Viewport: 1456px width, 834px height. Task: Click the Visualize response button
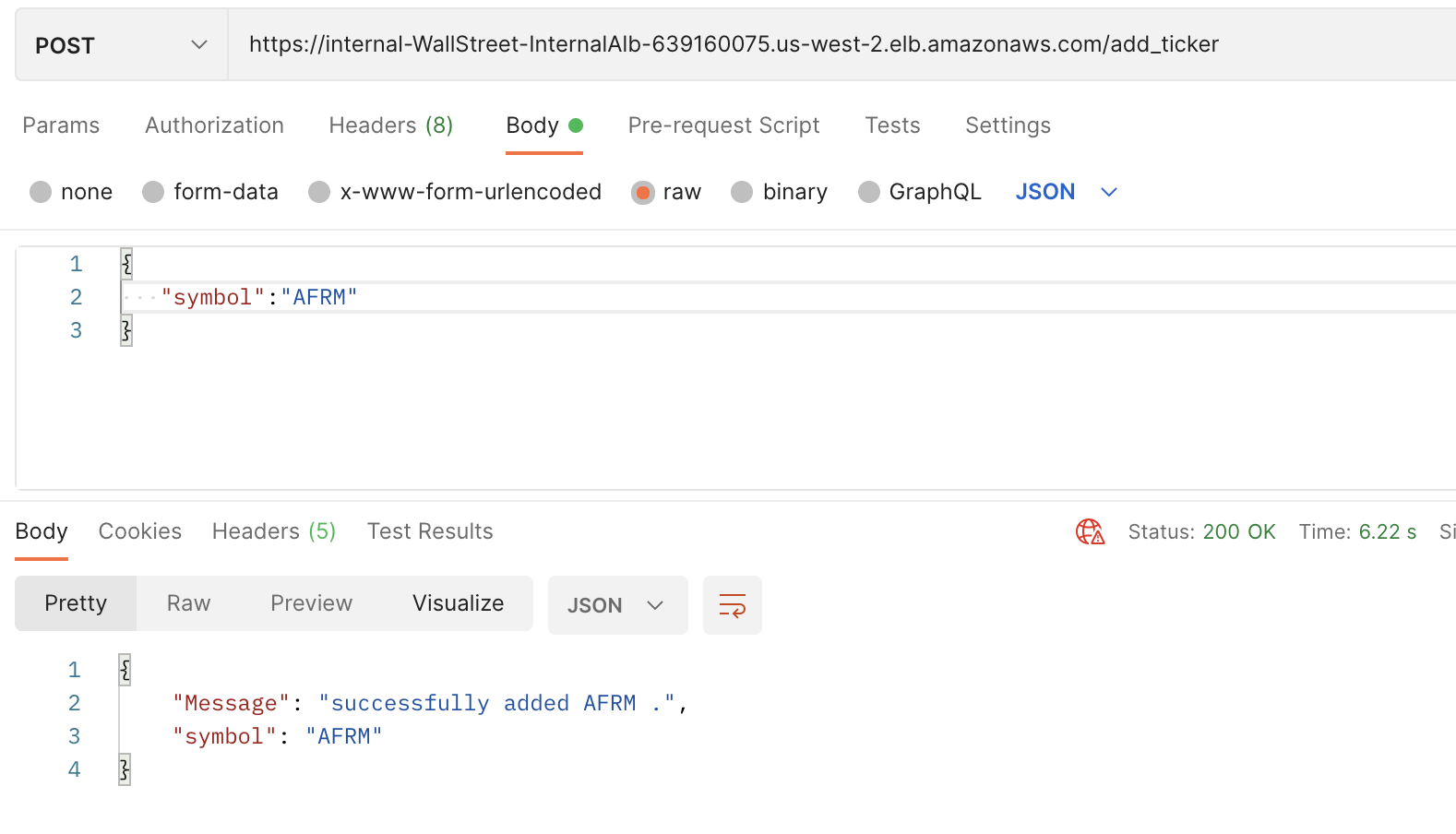(458, 603)
